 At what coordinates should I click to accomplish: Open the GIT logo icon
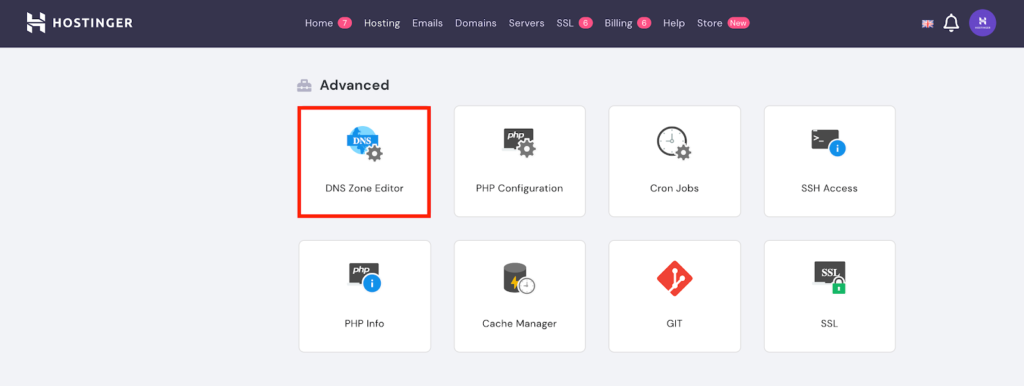click(x=675, y=278)
